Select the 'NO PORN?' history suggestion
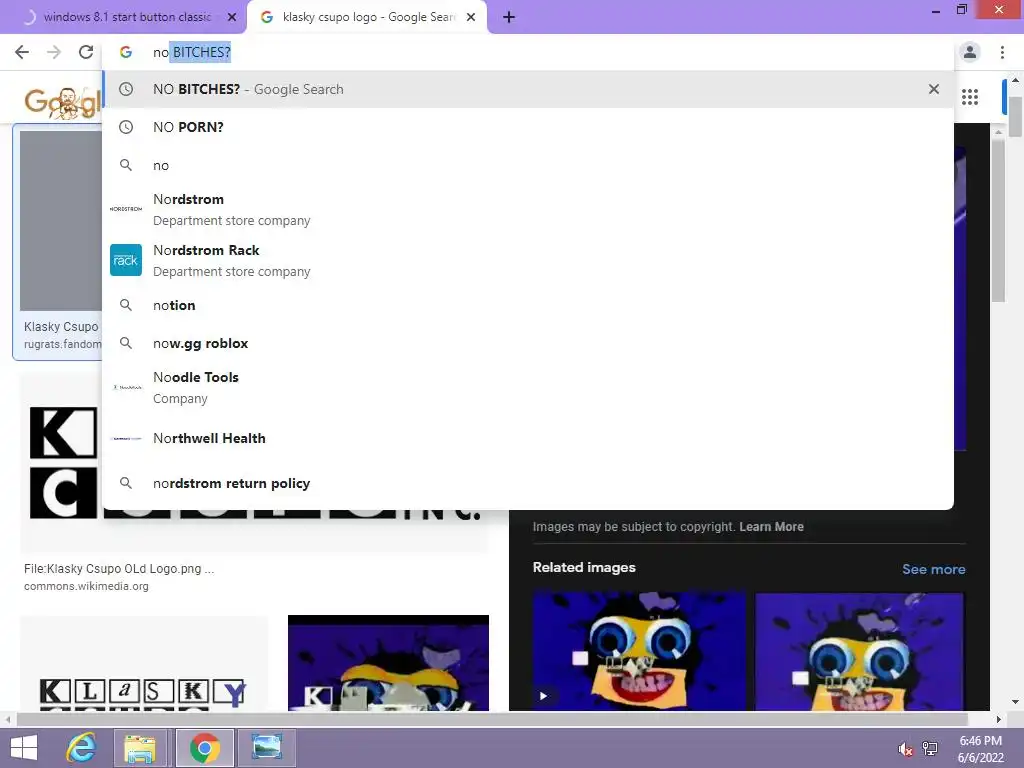The width and height of the screenshot is (1024, 768). (528, 127)
